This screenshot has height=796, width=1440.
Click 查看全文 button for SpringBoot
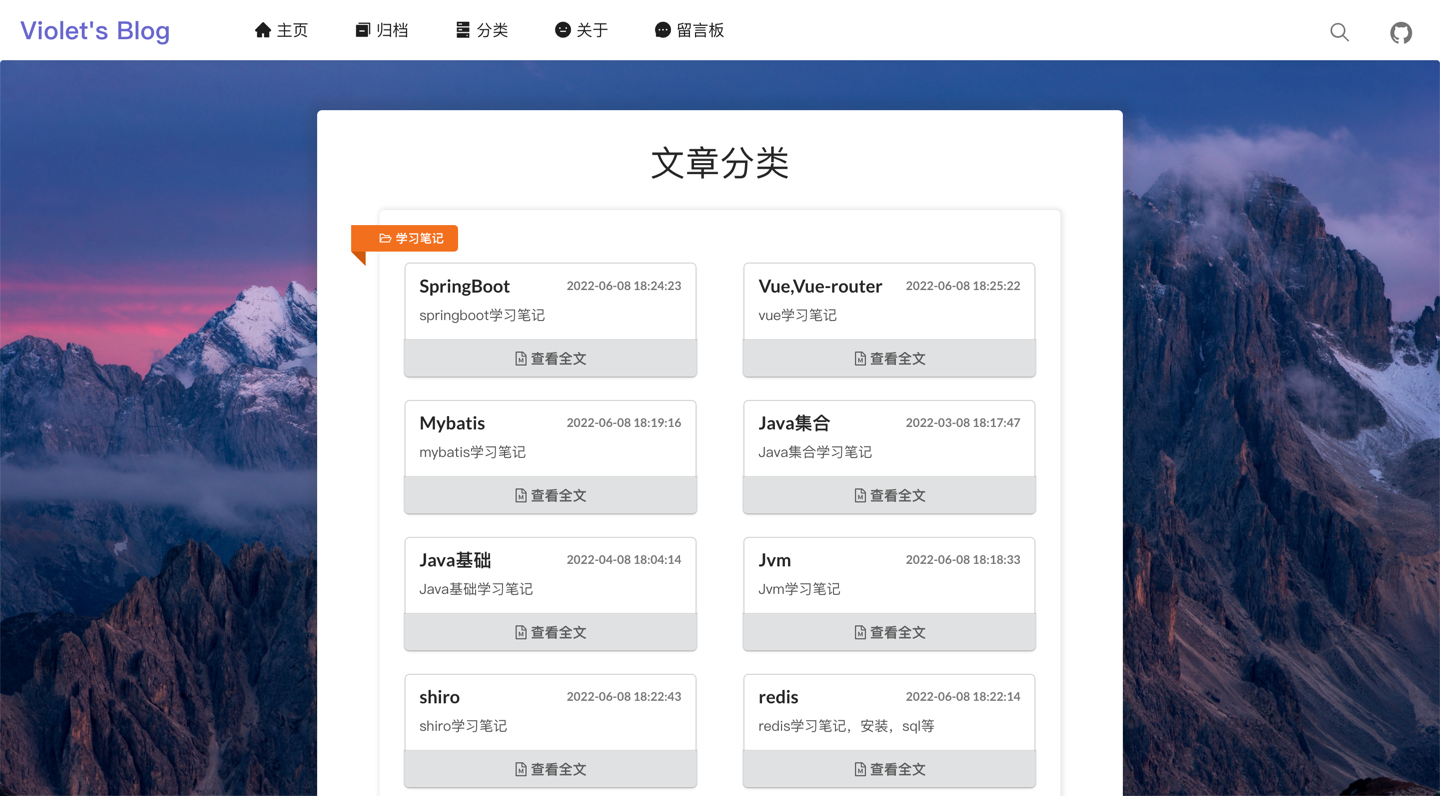pos(550,358)
